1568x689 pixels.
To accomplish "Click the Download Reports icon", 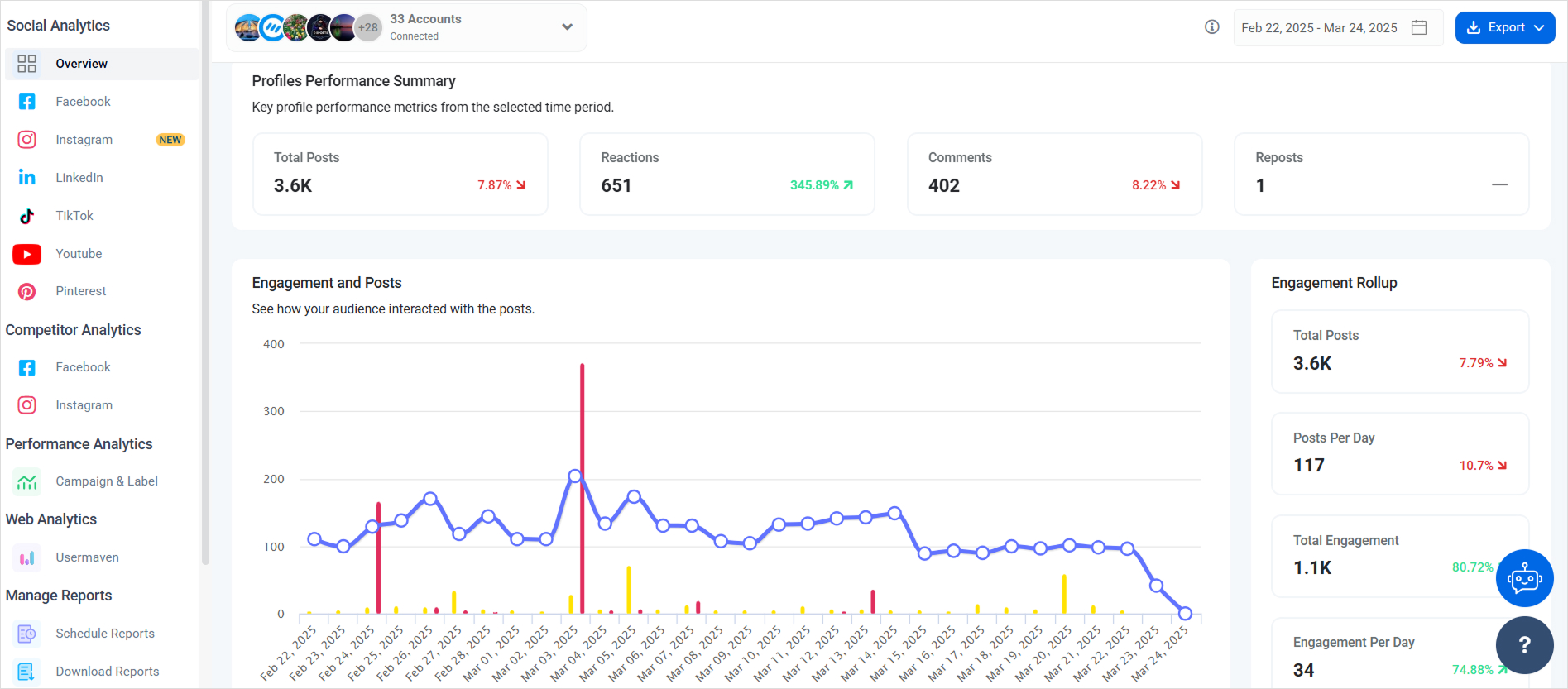I will coord(26,672).
